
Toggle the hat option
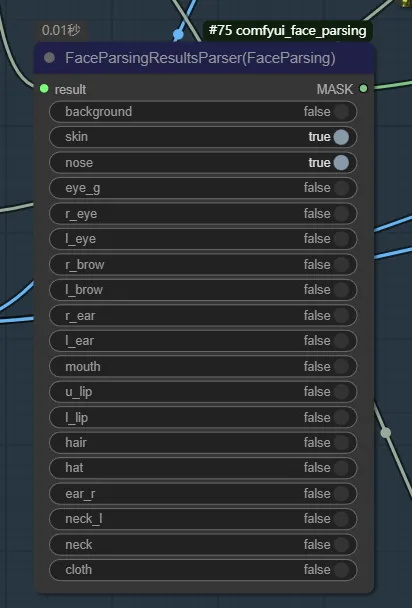pyautogui.click(x=203, y=468)
